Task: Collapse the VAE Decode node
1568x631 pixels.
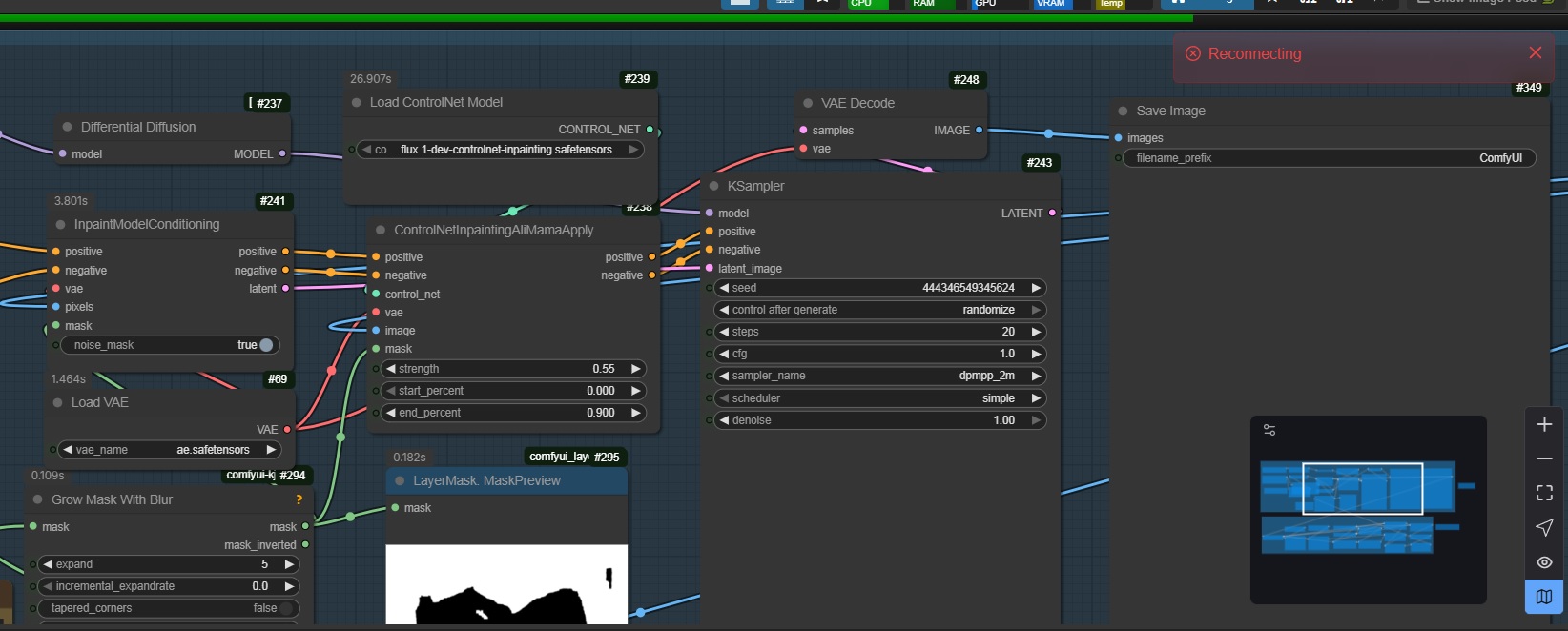Action: (x=808, y=103)
